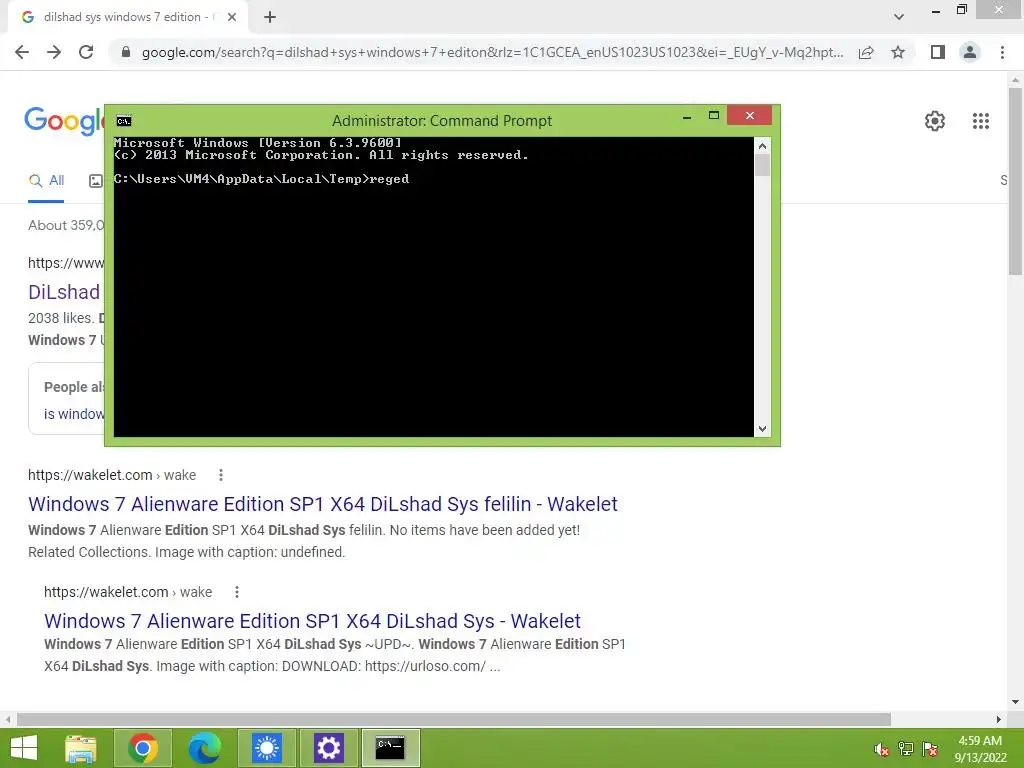Click the lock icon in address bar

pyautogui.click(x=126, y=52)
